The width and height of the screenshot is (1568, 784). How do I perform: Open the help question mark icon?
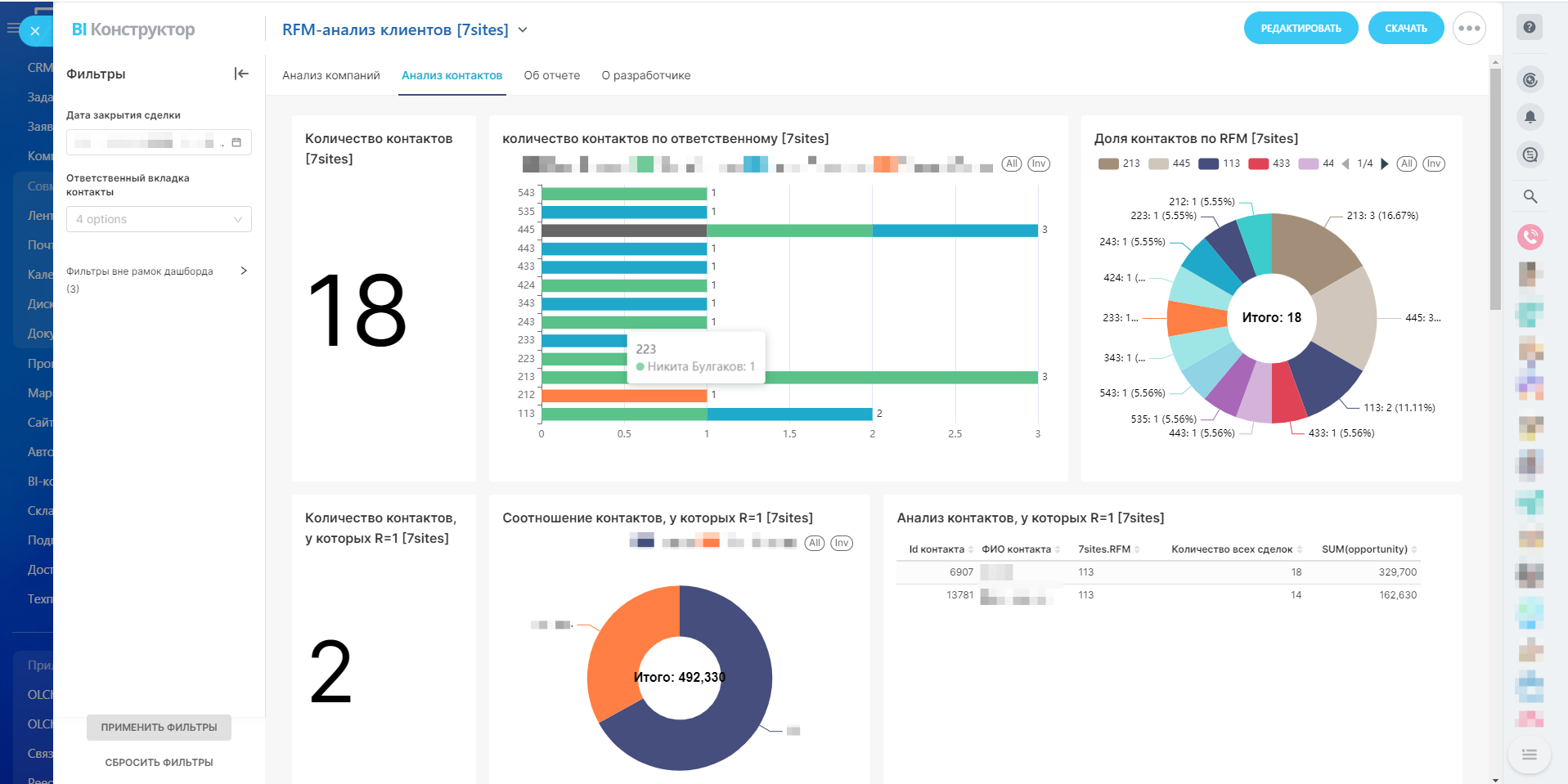pos(1530,27)
